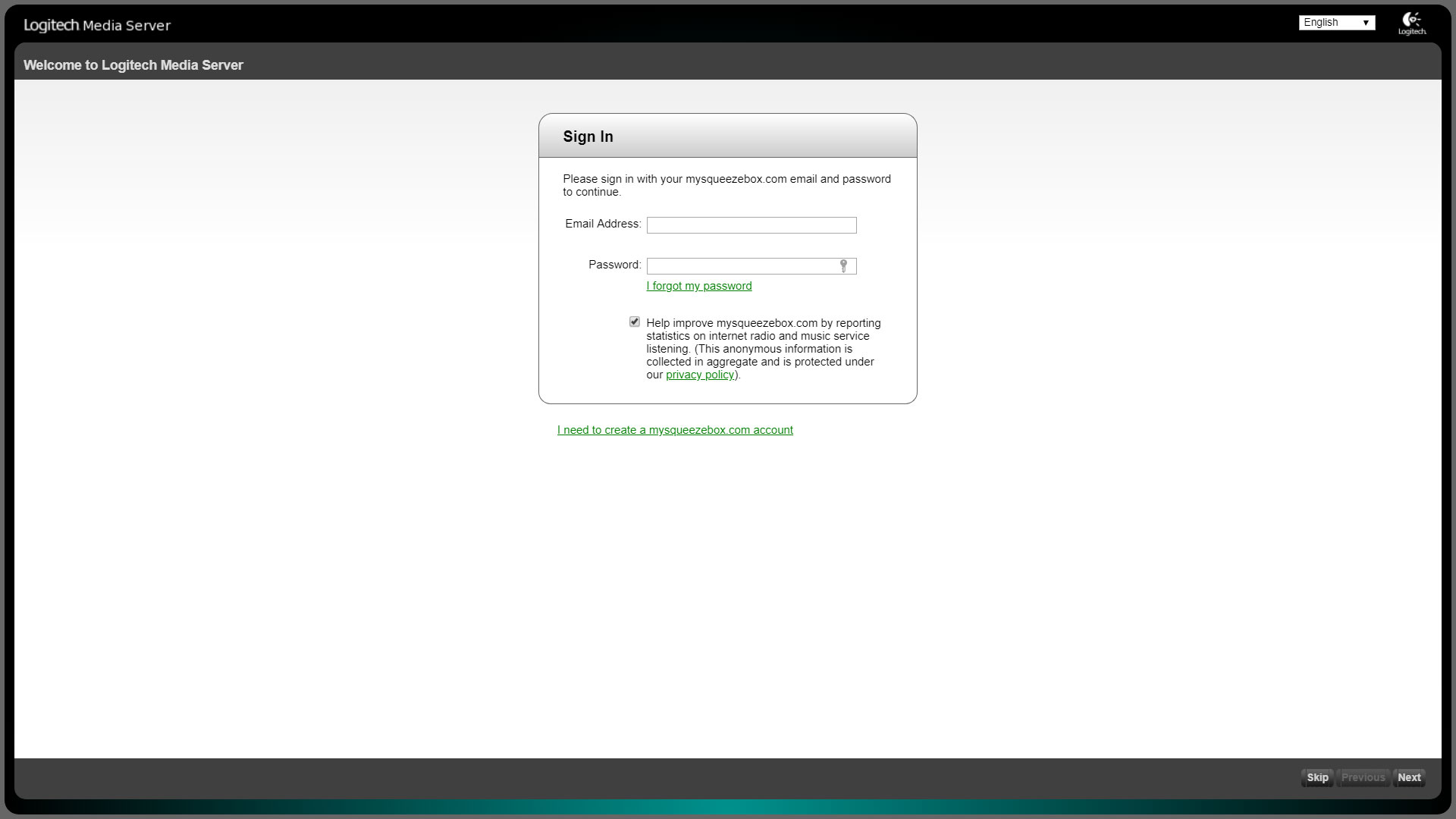This screenshot has width=1456, height=819.
Task: Focus the Email Address input field
Action: click(752, 225)
